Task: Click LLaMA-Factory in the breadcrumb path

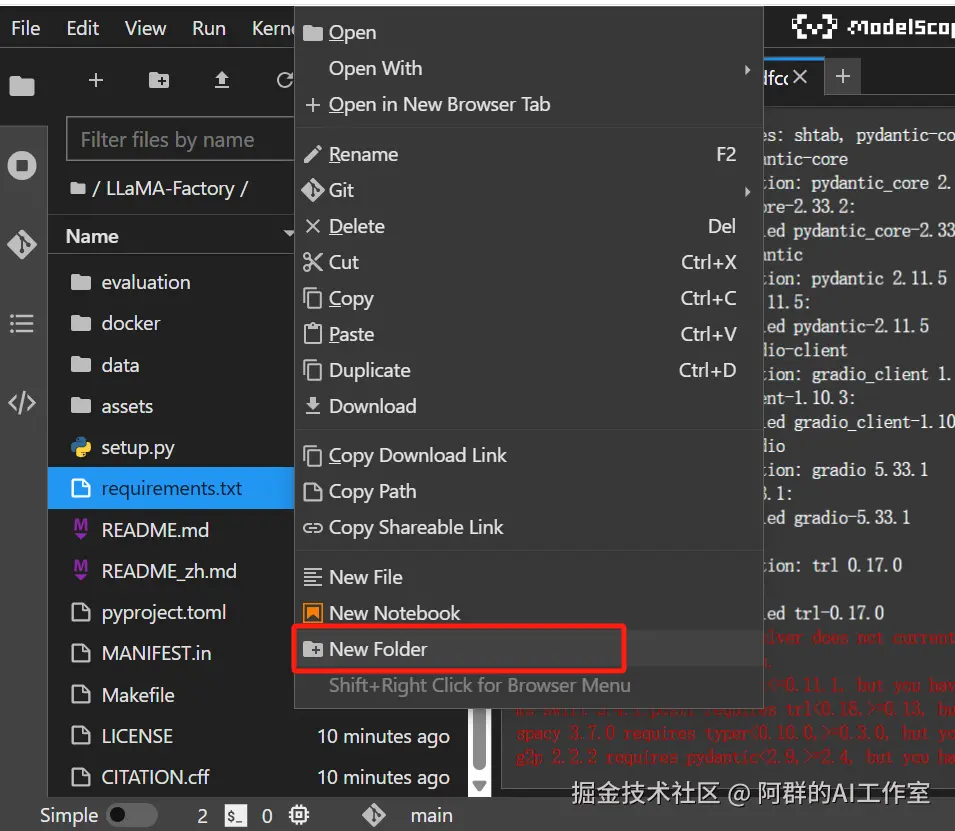Action: [170, 189]
